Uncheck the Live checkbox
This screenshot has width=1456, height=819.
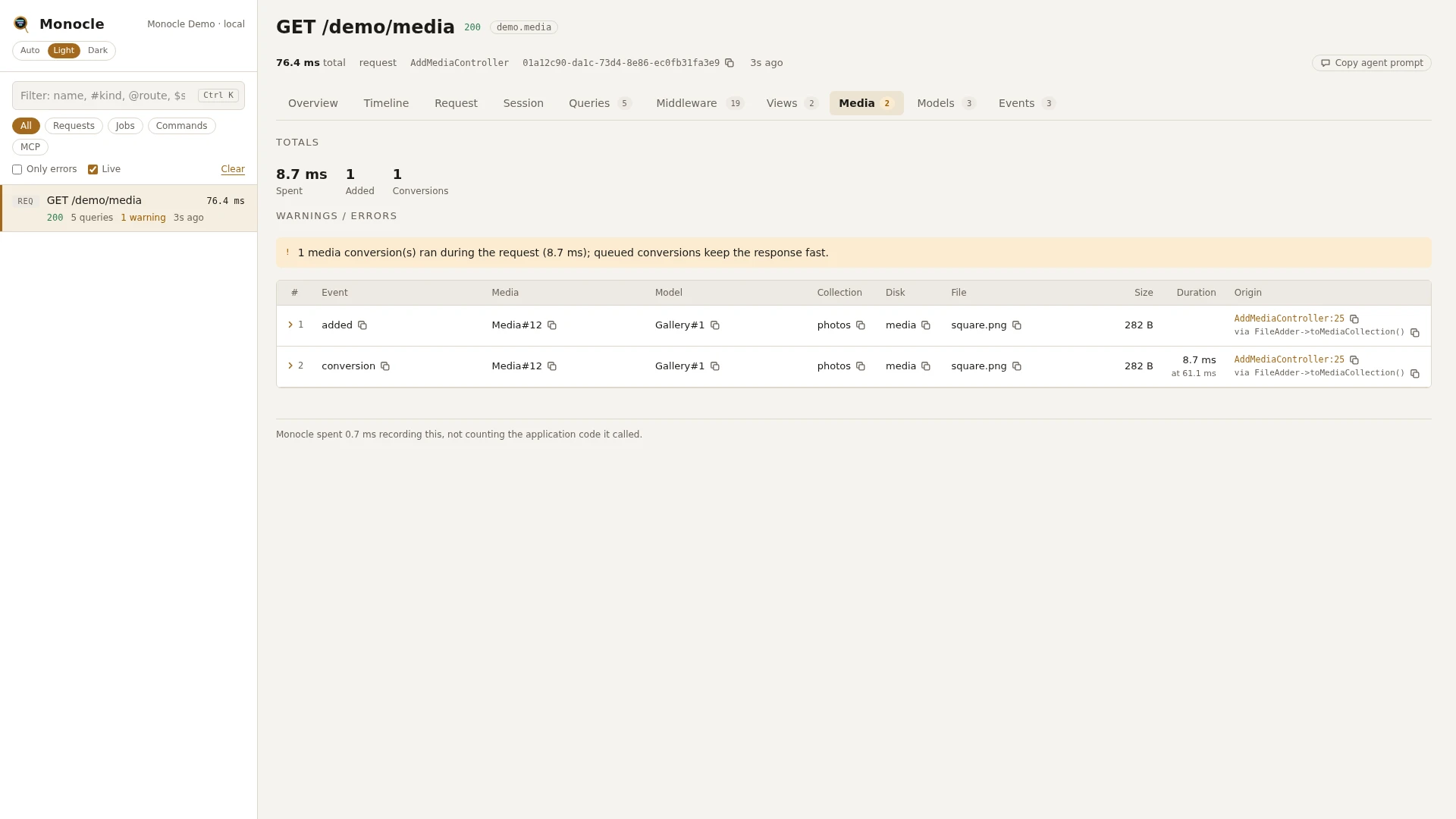pyautogui.click(x=93, y=170)
